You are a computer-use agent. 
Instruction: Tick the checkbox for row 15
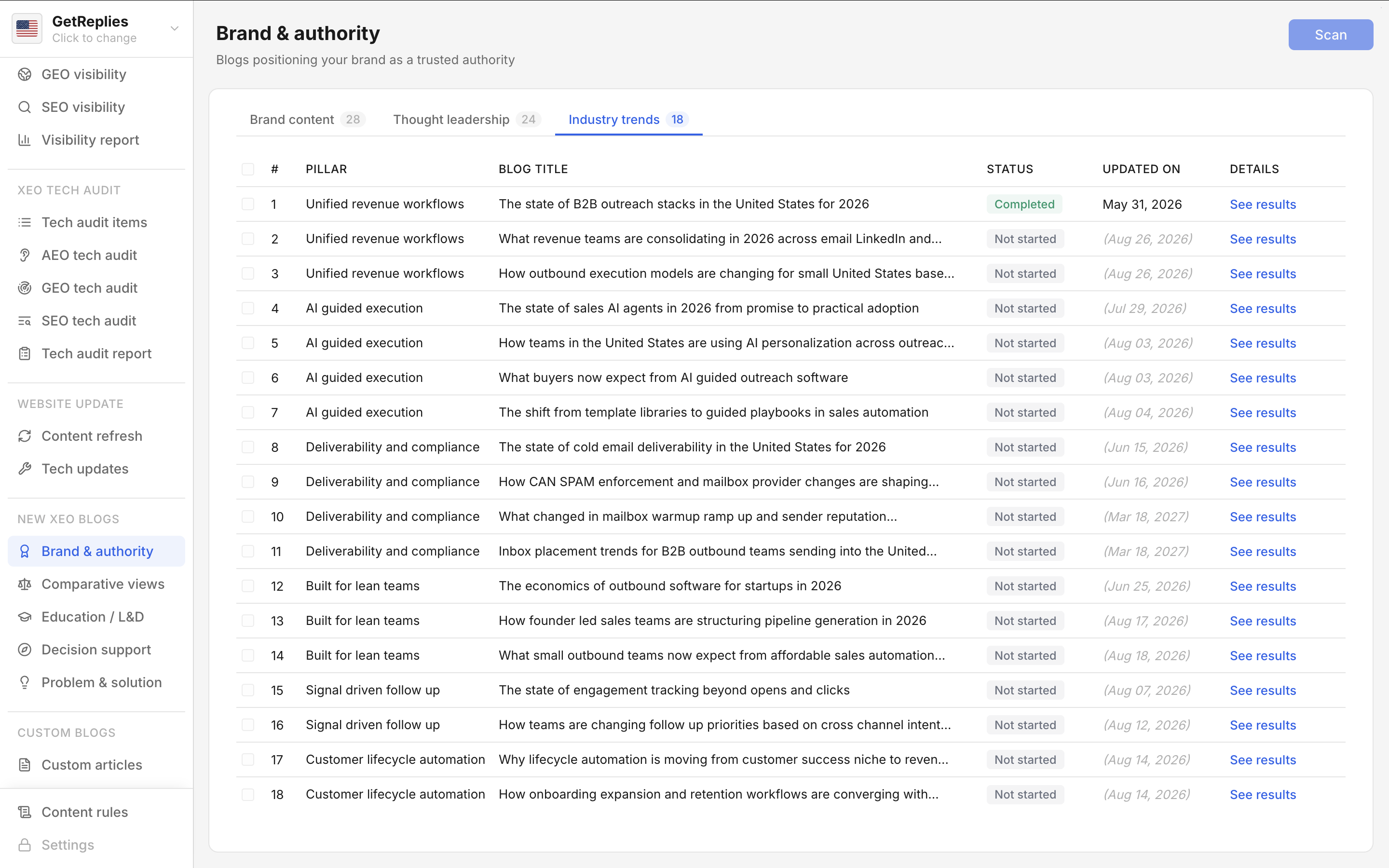click(x=248, y=690)
